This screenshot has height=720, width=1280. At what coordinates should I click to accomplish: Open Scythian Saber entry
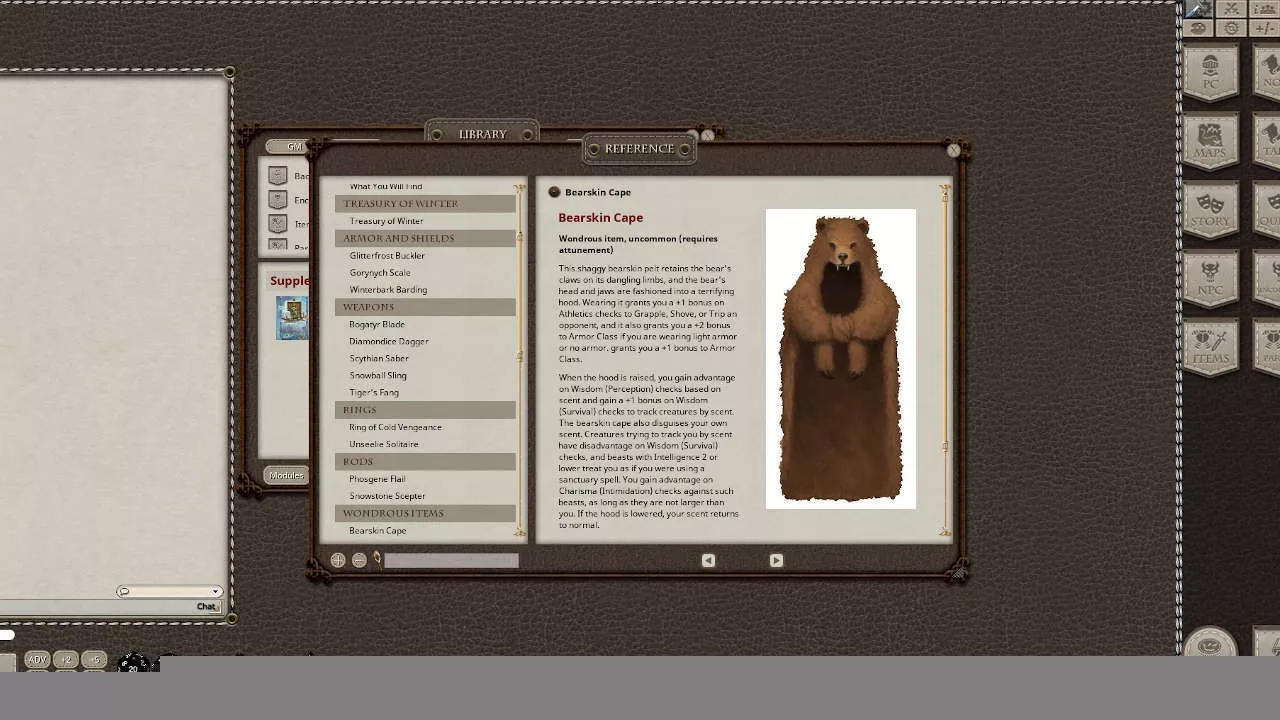pyautogui.click(x=379, y=358)
